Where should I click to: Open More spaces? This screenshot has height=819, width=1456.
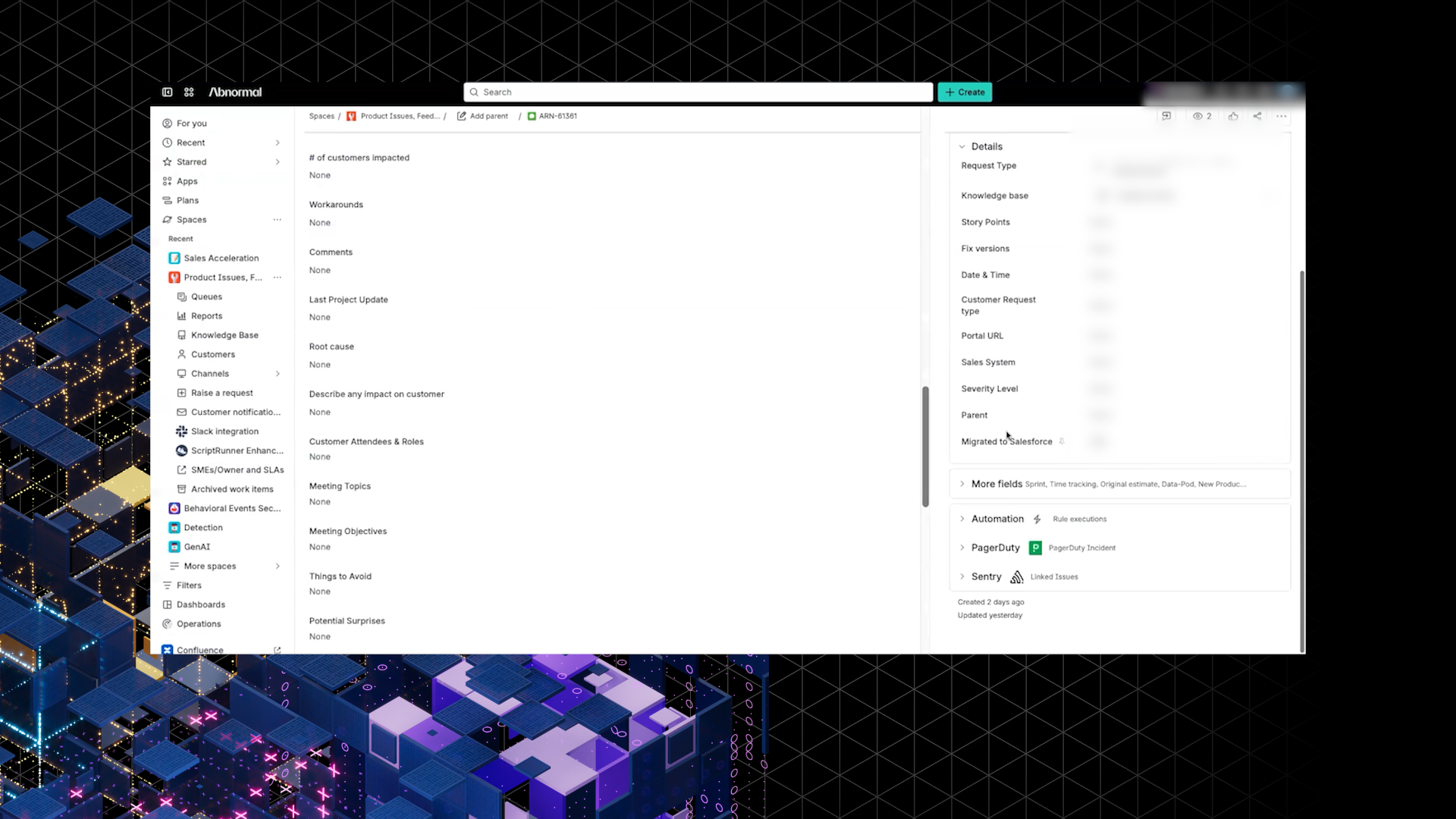pyautogui.click(x=210, y=566)
